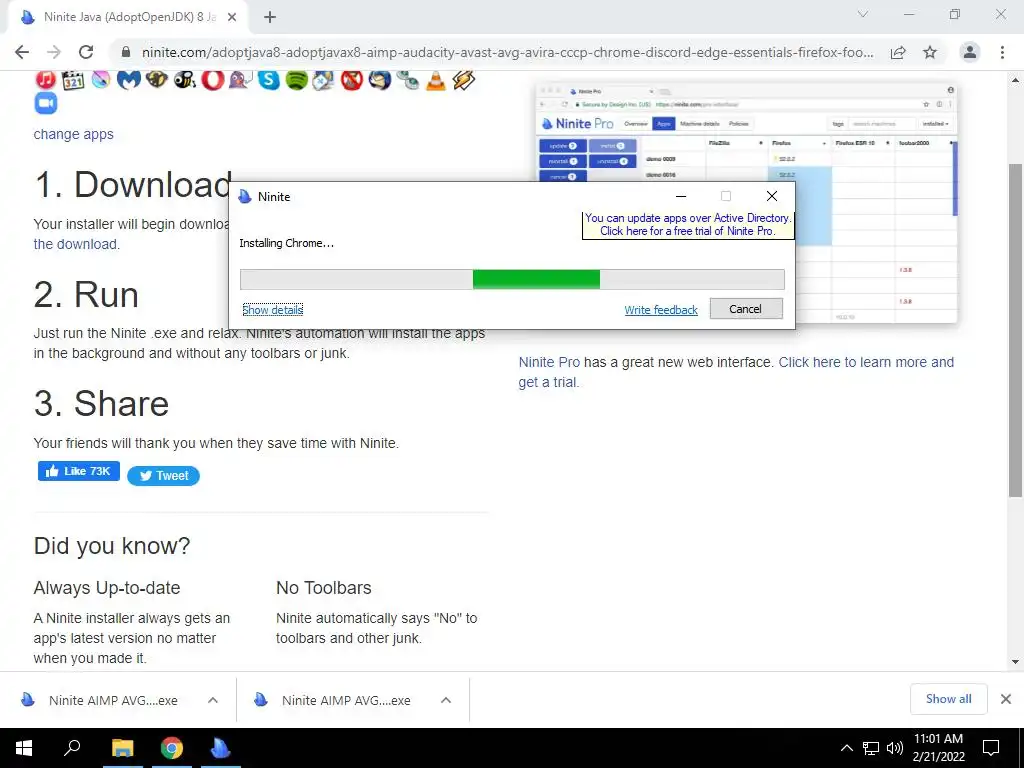Click the iTunes music note icon
The width and height of the screenshot is (1024, 768).
point(45,80)
